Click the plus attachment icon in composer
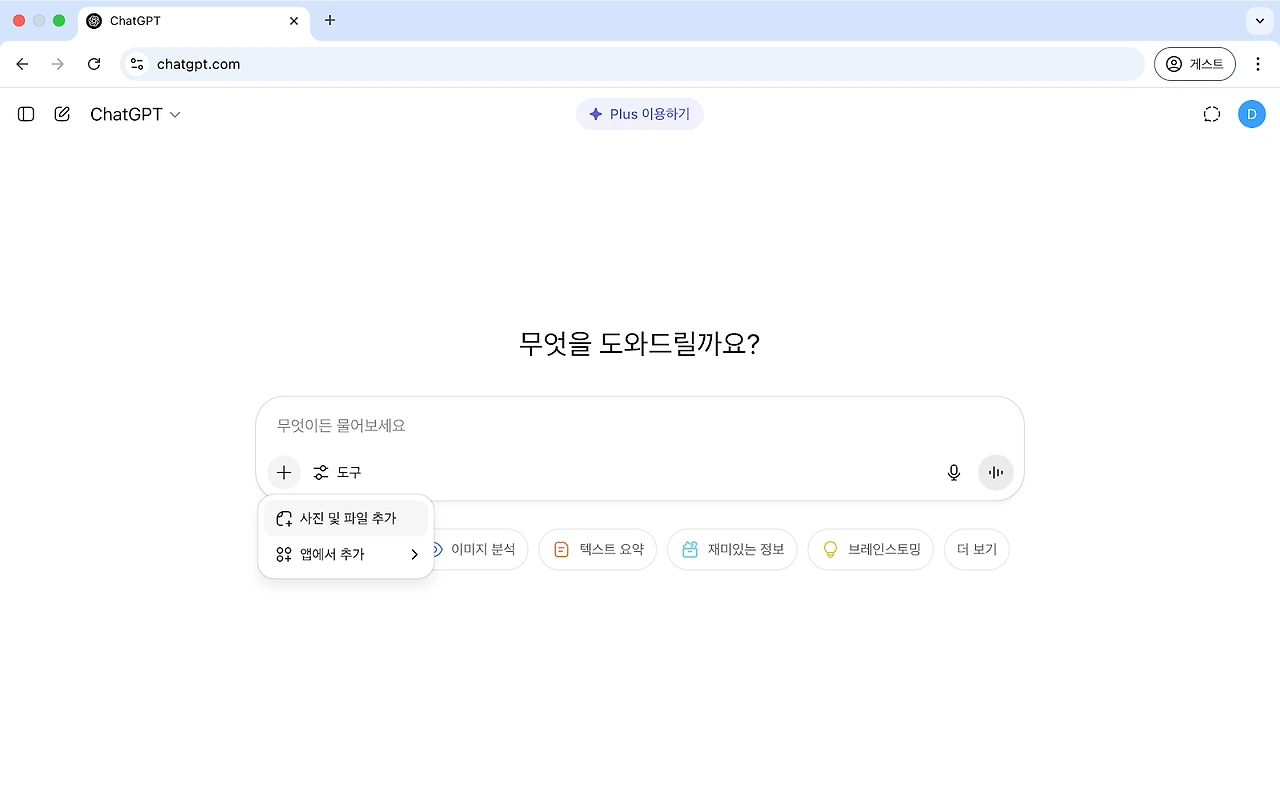1280x800 pixels. tap(283, 472)
